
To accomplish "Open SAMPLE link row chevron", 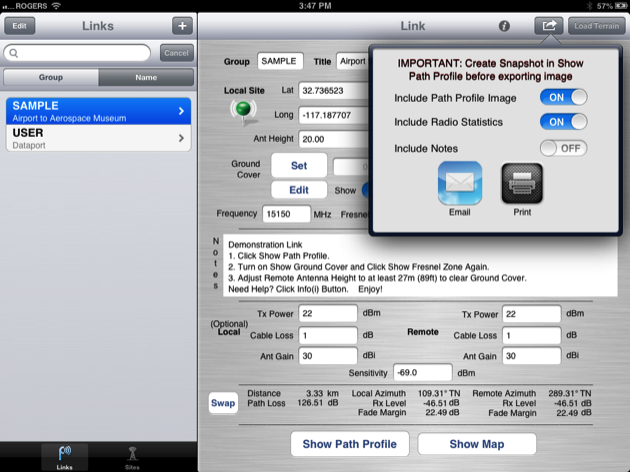I will click(x=181, y=111).
